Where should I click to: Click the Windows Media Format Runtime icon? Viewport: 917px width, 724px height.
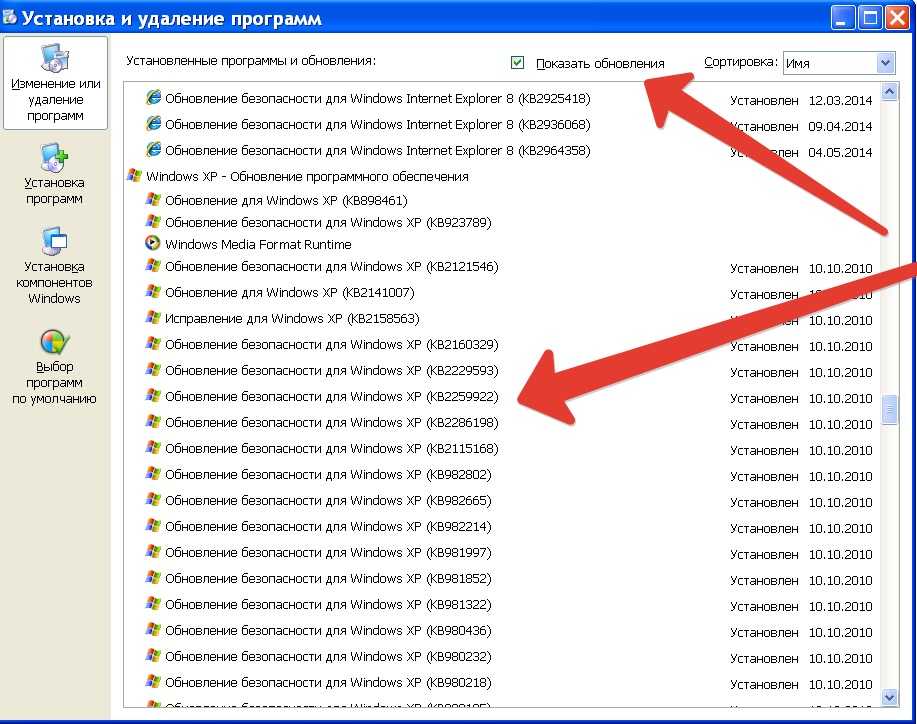(153, 243)
